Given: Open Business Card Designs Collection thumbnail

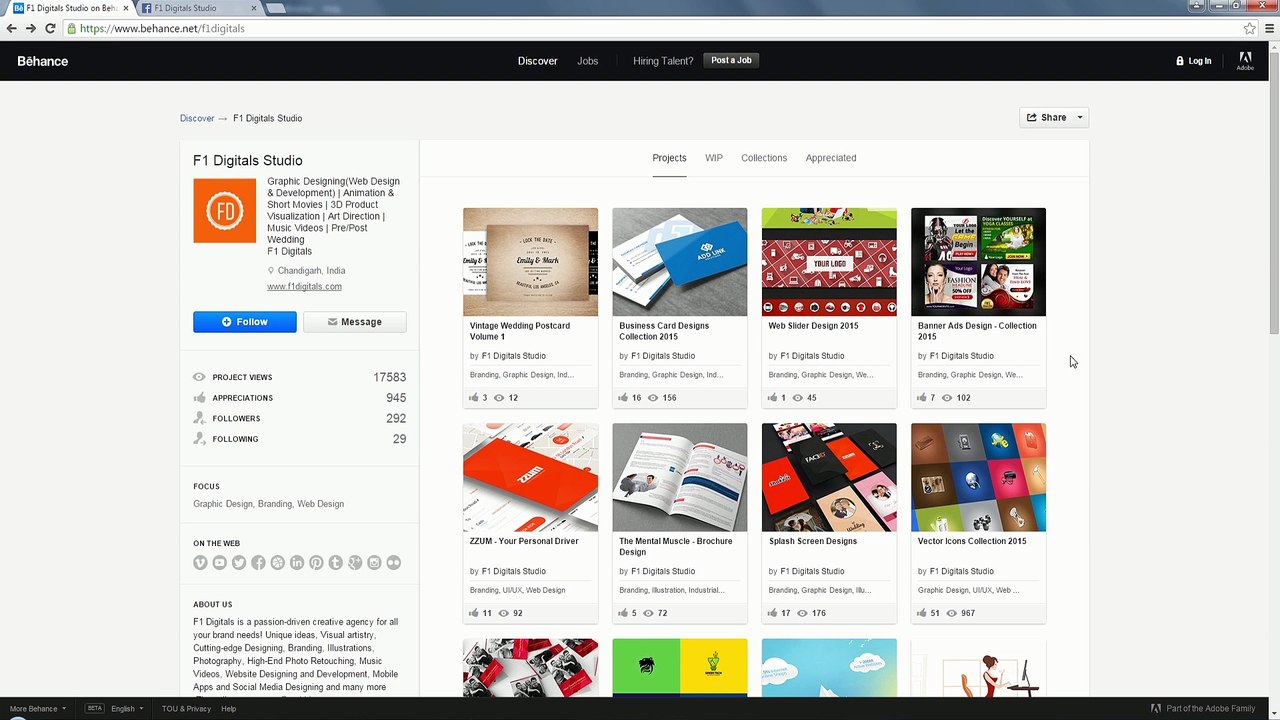Looking at the screenshot, I should click(680, 262).
